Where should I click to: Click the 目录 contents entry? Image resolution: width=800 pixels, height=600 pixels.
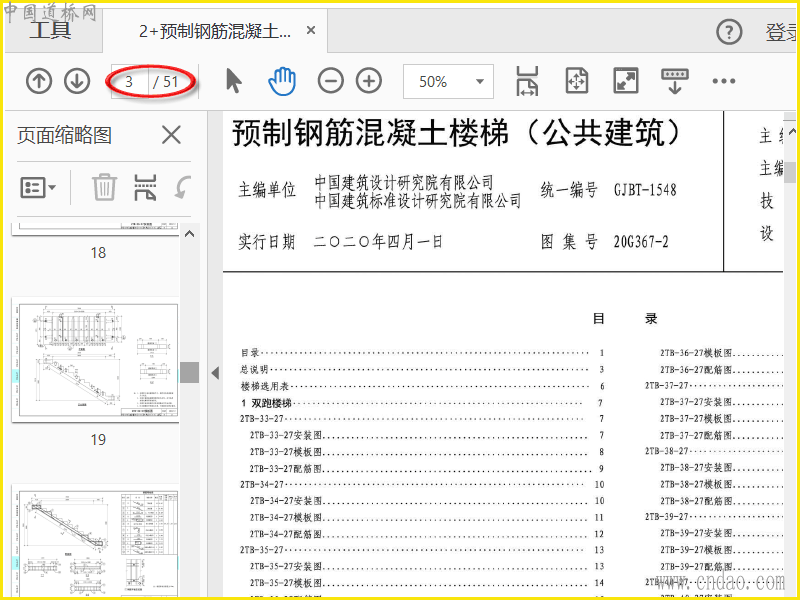(421, 353)
